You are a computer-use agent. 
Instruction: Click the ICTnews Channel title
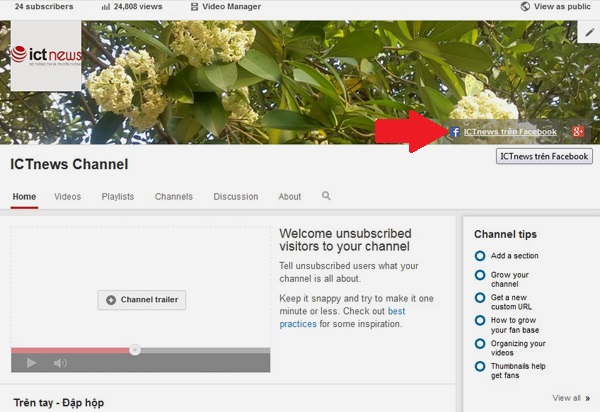(x=69, y=164)
